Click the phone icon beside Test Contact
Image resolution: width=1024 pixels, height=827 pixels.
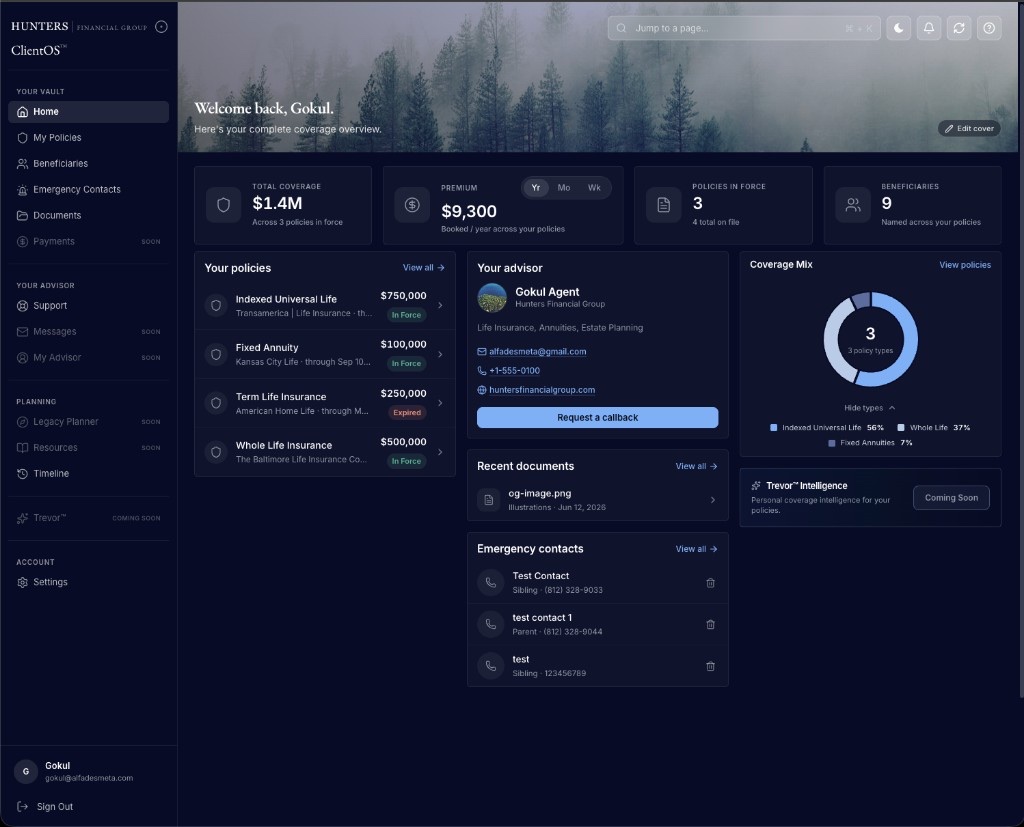(490, 583)
